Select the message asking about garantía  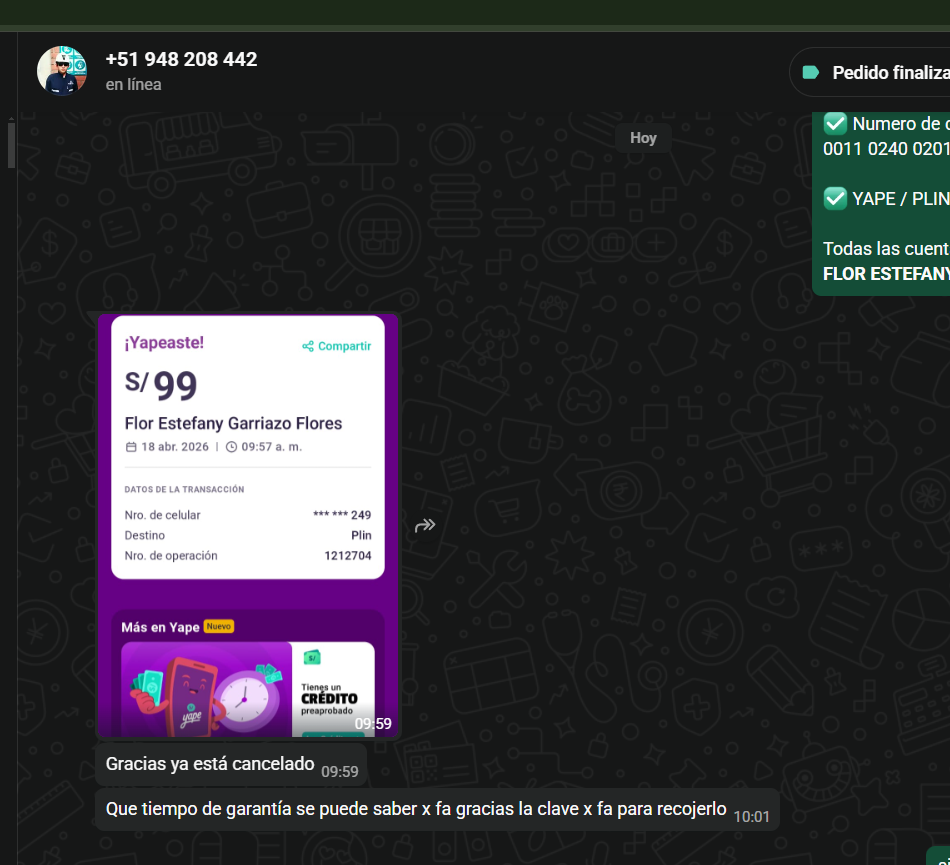tap(416, 810)
